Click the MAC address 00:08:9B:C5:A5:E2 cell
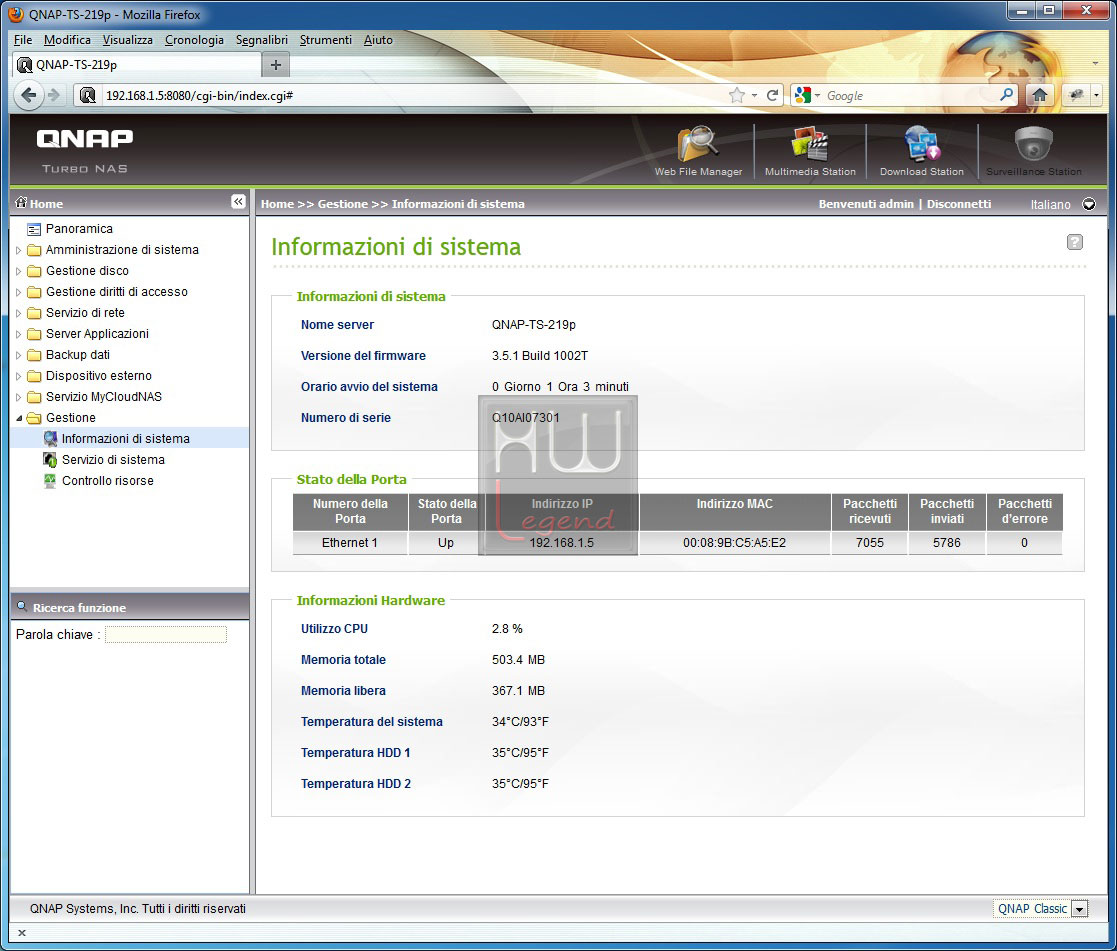The image size is (1117, 951). pos(734,543)
